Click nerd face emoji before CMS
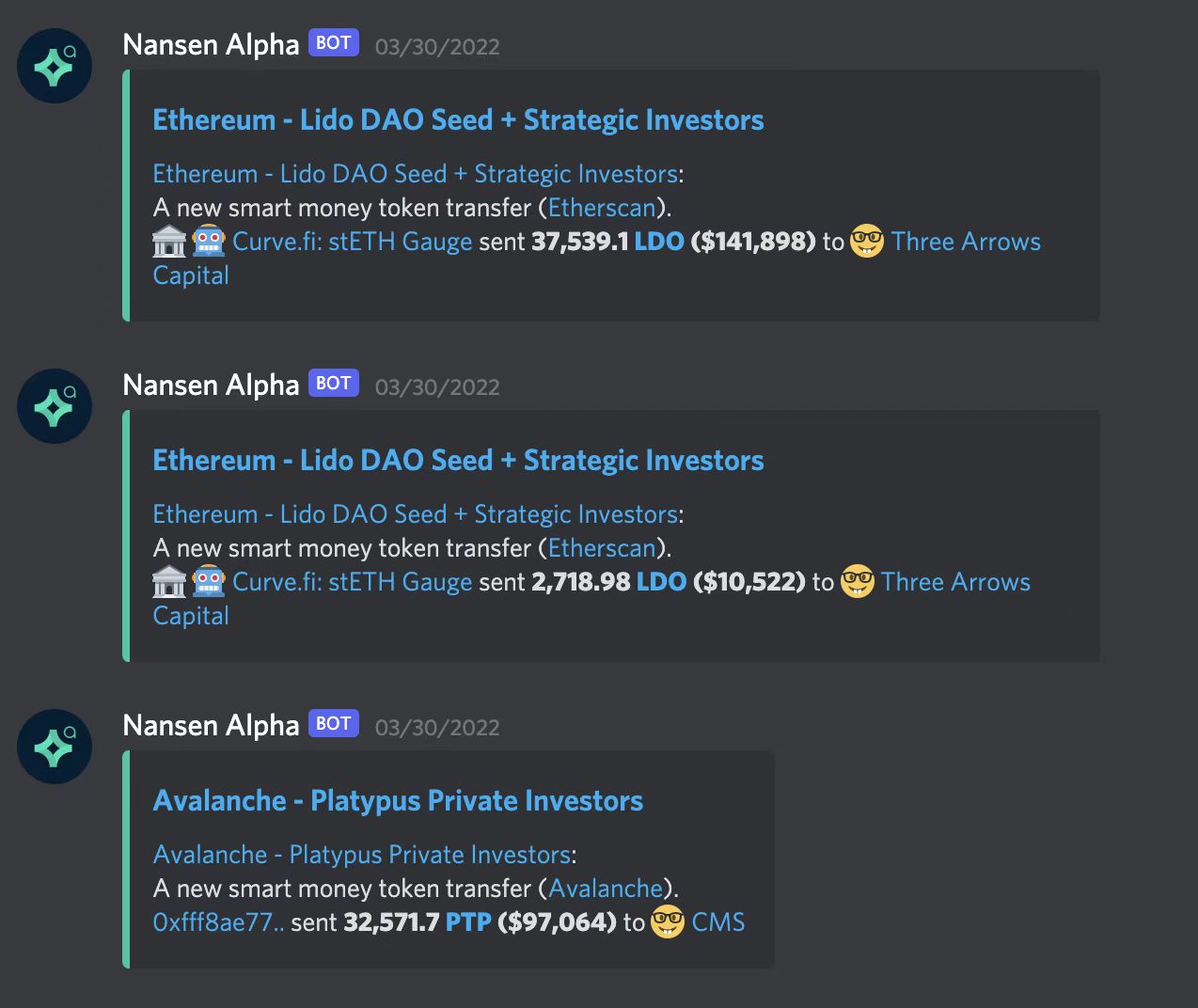Viewport: 1198px width, 1008px height. [x=668, y=922]
